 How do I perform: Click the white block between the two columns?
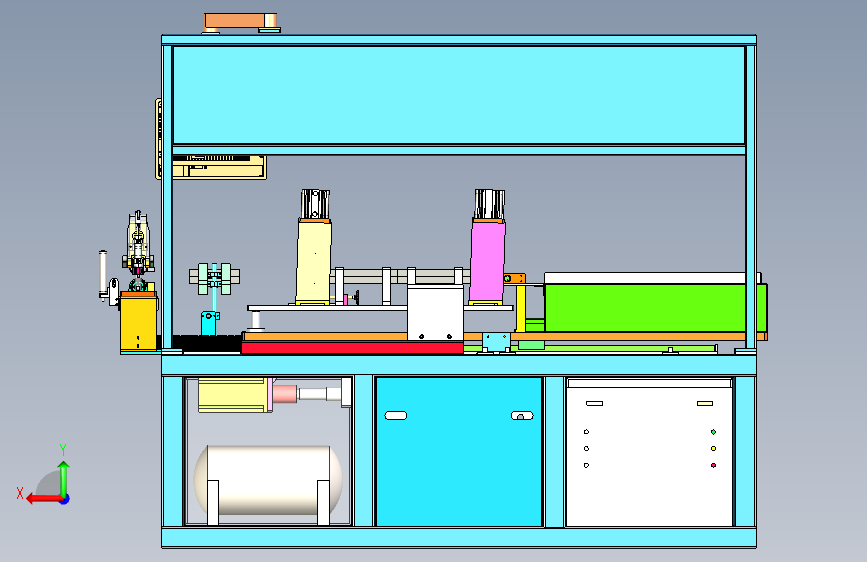tap(435, 313)
